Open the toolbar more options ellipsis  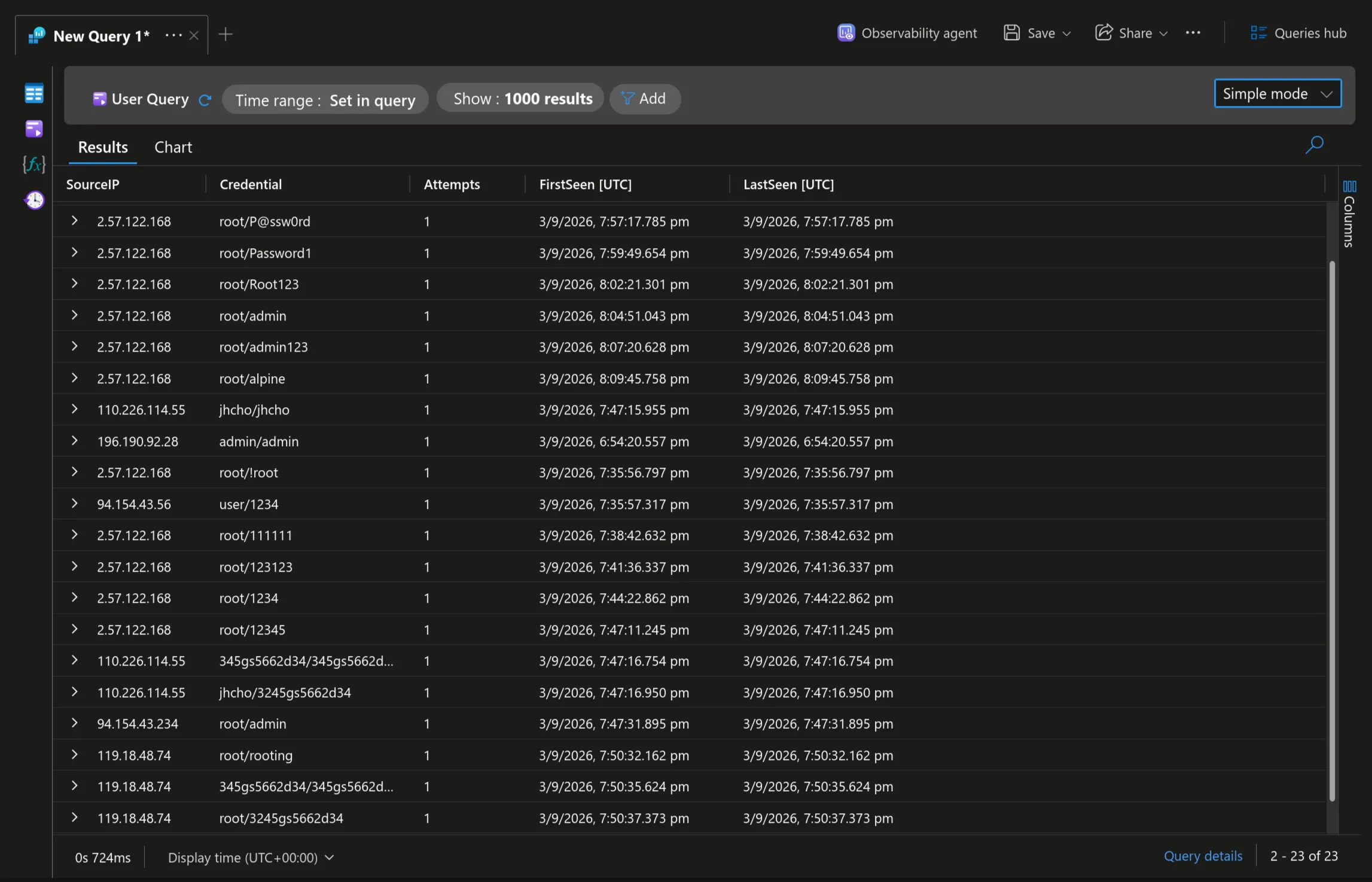click(1193, 33)
